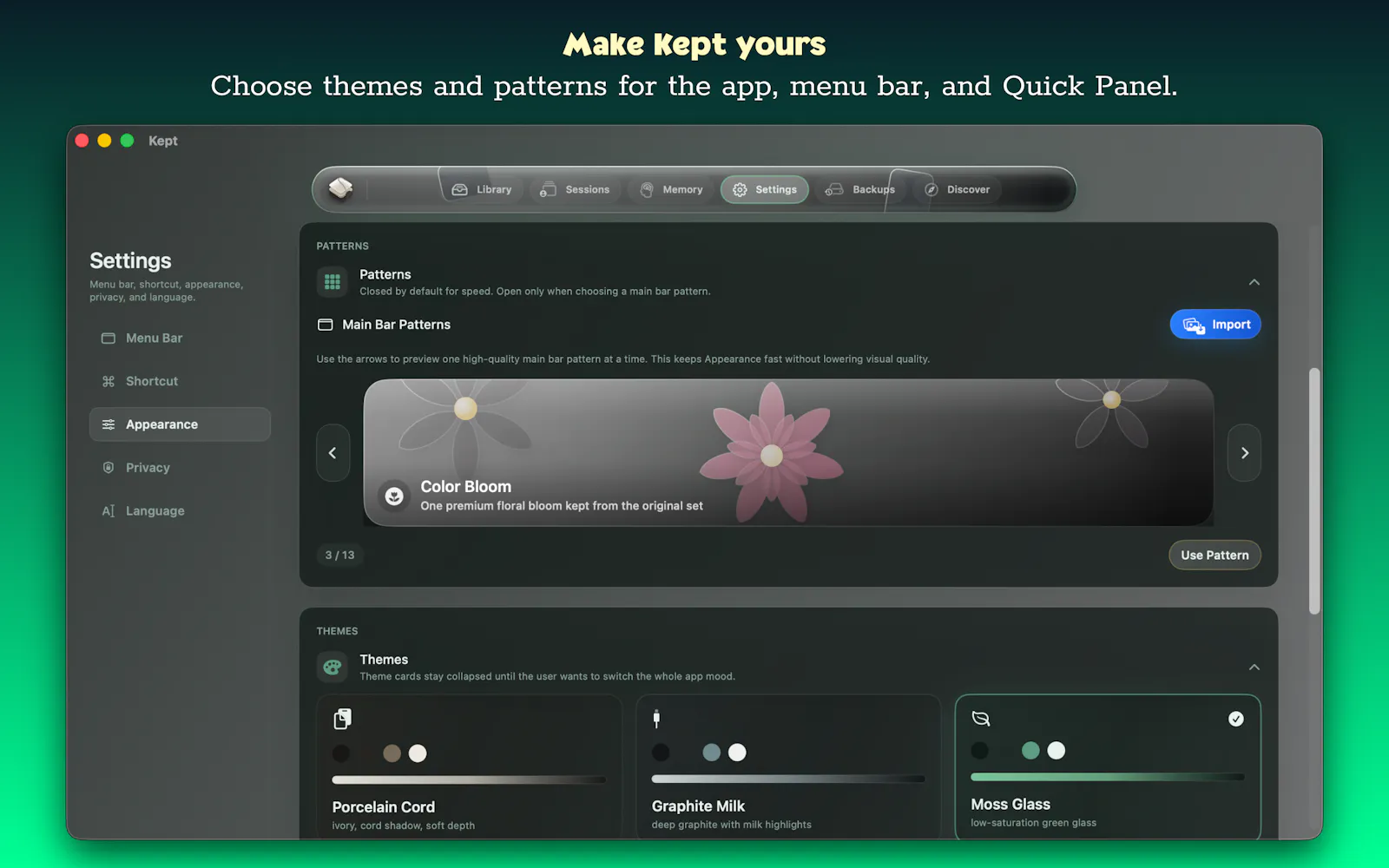Click the "Main Bar Patterns" label
Screen dimensions: 1389x868
pyautogui.click(x=397, y=325)
